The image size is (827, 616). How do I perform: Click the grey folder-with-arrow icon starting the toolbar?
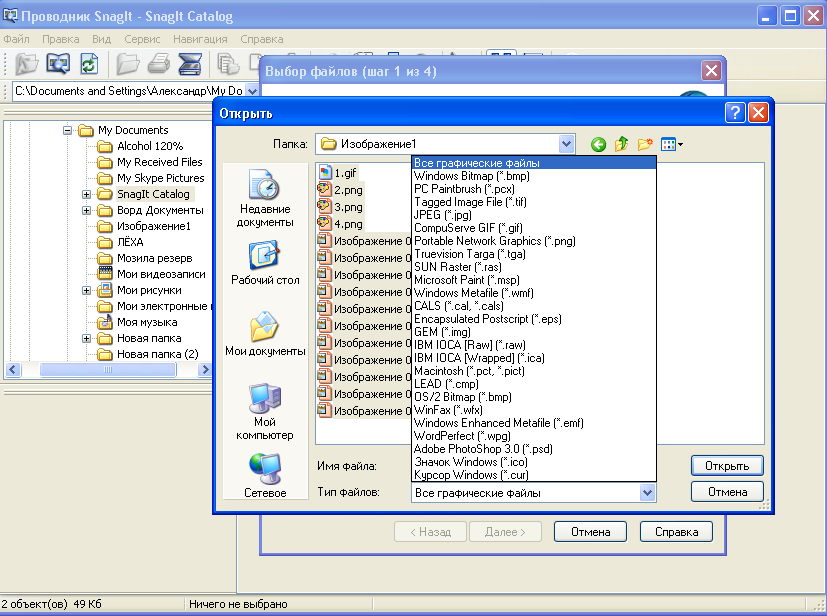(26, 64)
